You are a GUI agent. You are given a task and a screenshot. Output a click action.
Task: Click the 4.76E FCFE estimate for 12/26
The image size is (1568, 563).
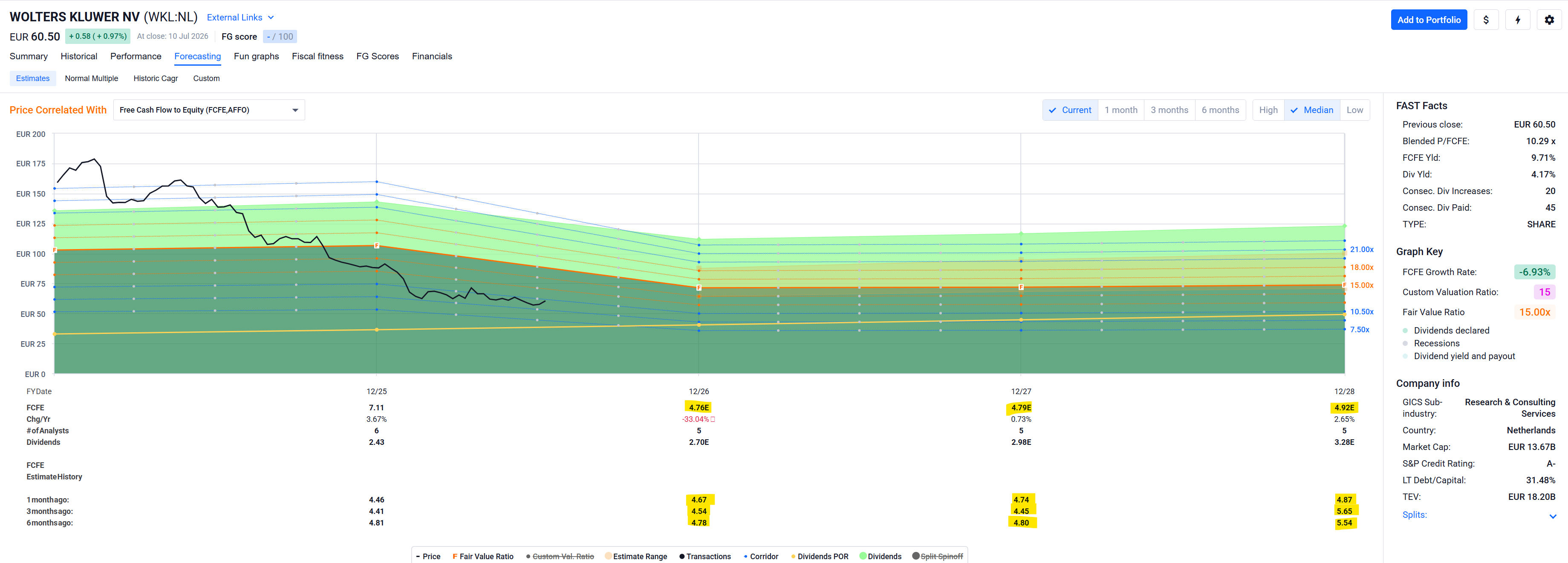point(699,408)
